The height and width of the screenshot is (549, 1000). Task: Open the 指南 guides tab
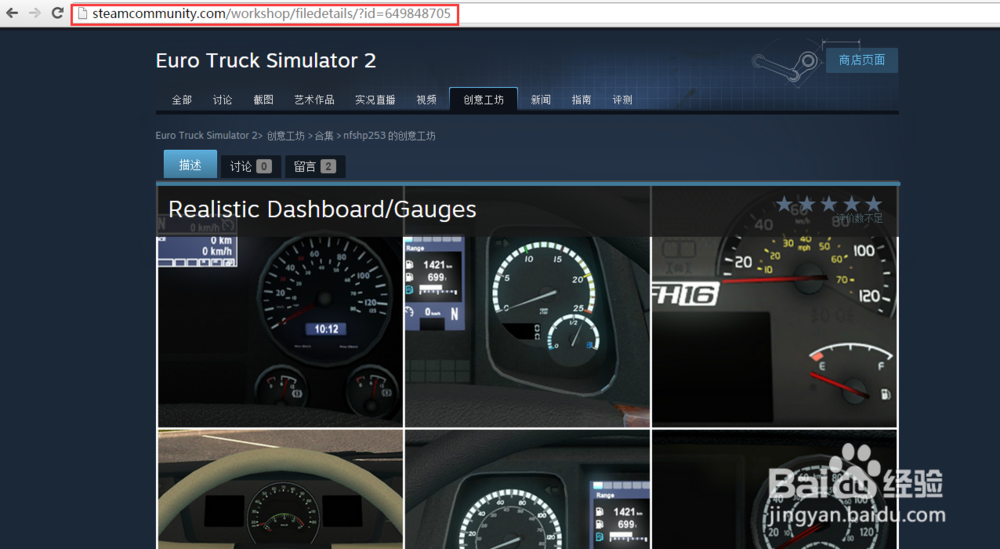tap(582, 99)
